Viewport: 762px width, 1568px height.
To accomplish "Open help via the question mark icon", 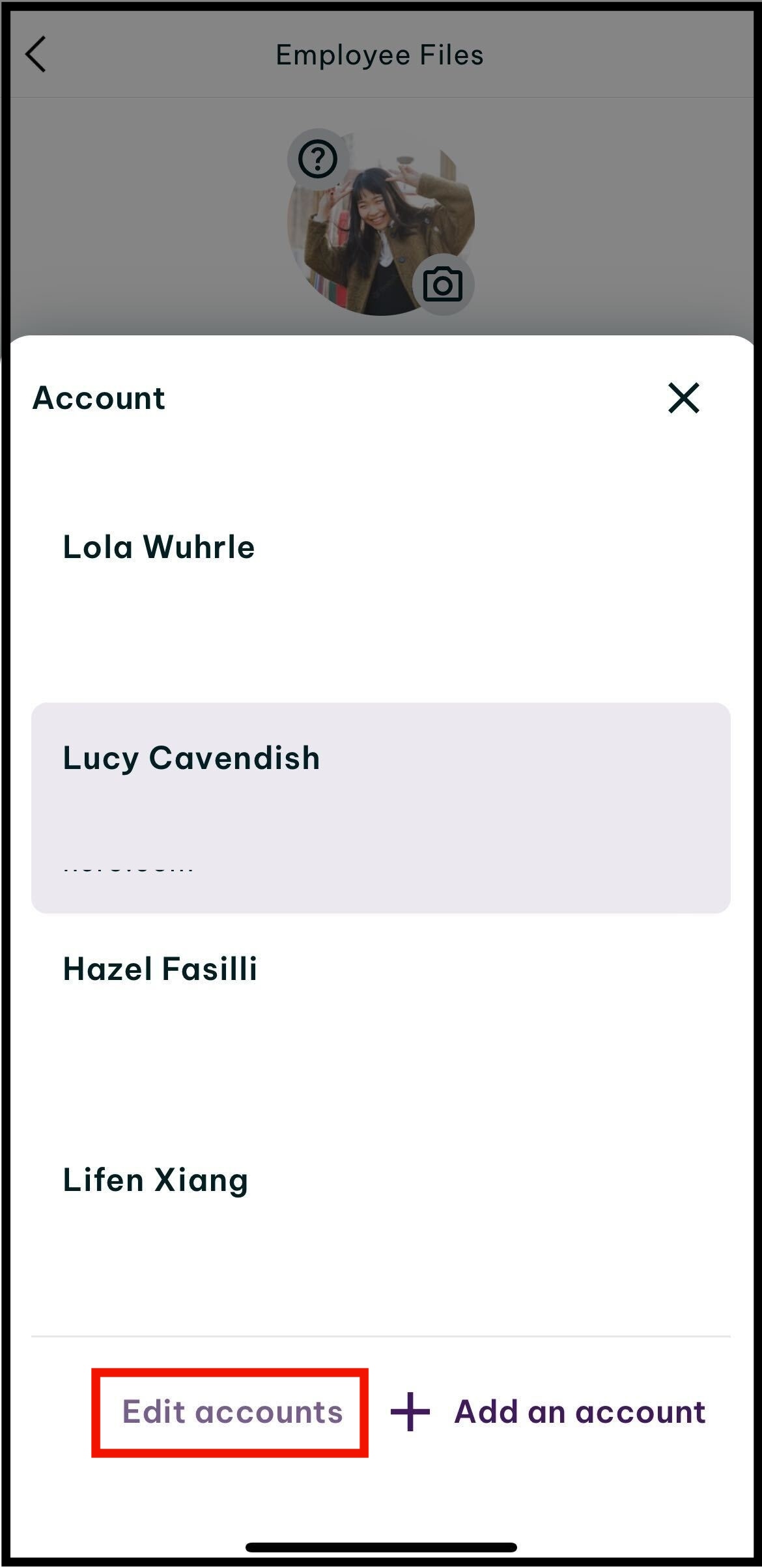I will coord(318,159).
